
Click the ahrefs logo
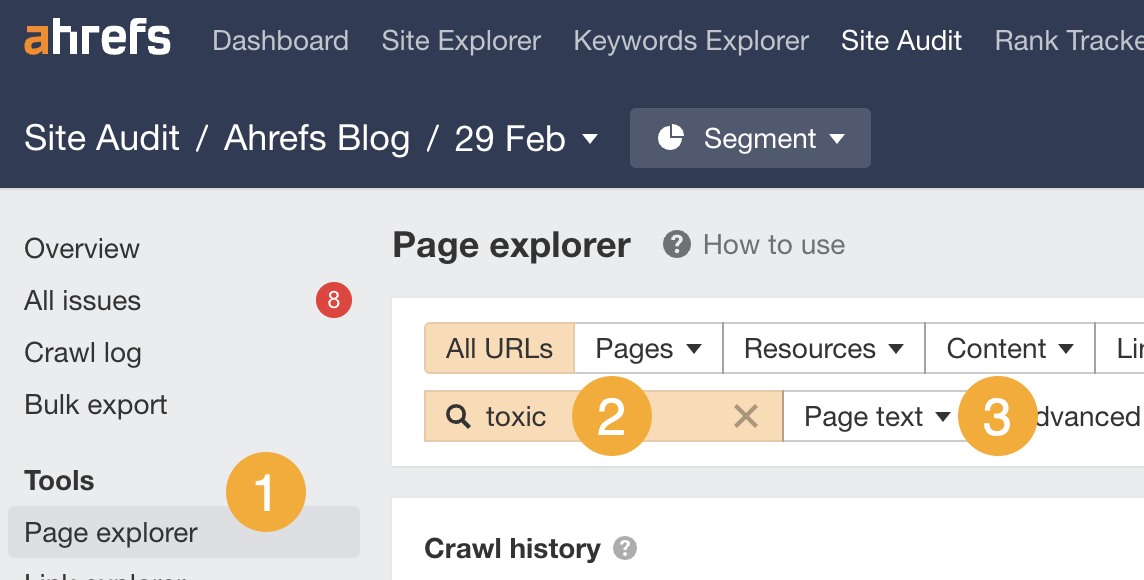(x=96, y=38)
